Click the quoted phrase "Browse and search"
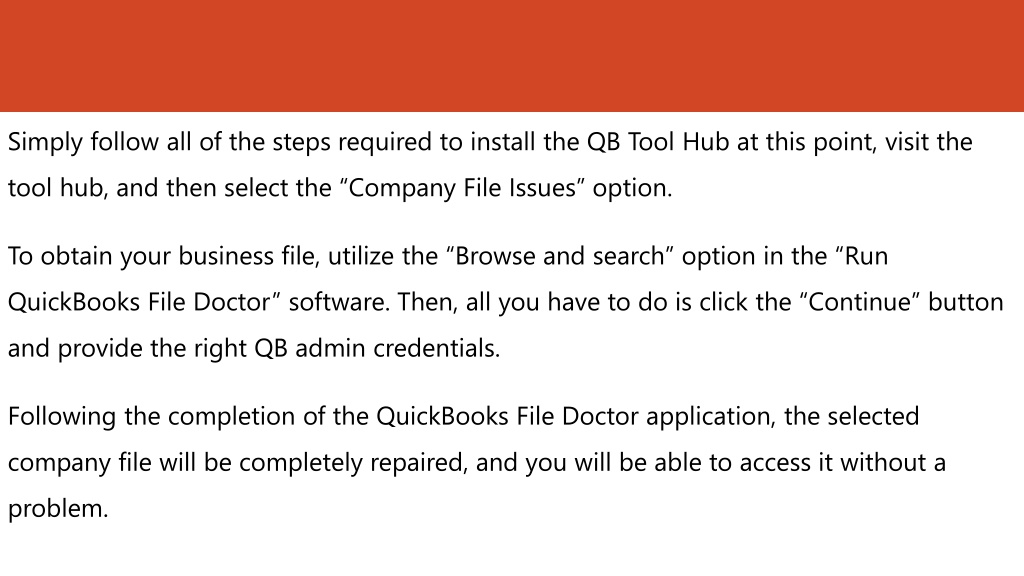The image size is (1024, 576). click(559, 256)
